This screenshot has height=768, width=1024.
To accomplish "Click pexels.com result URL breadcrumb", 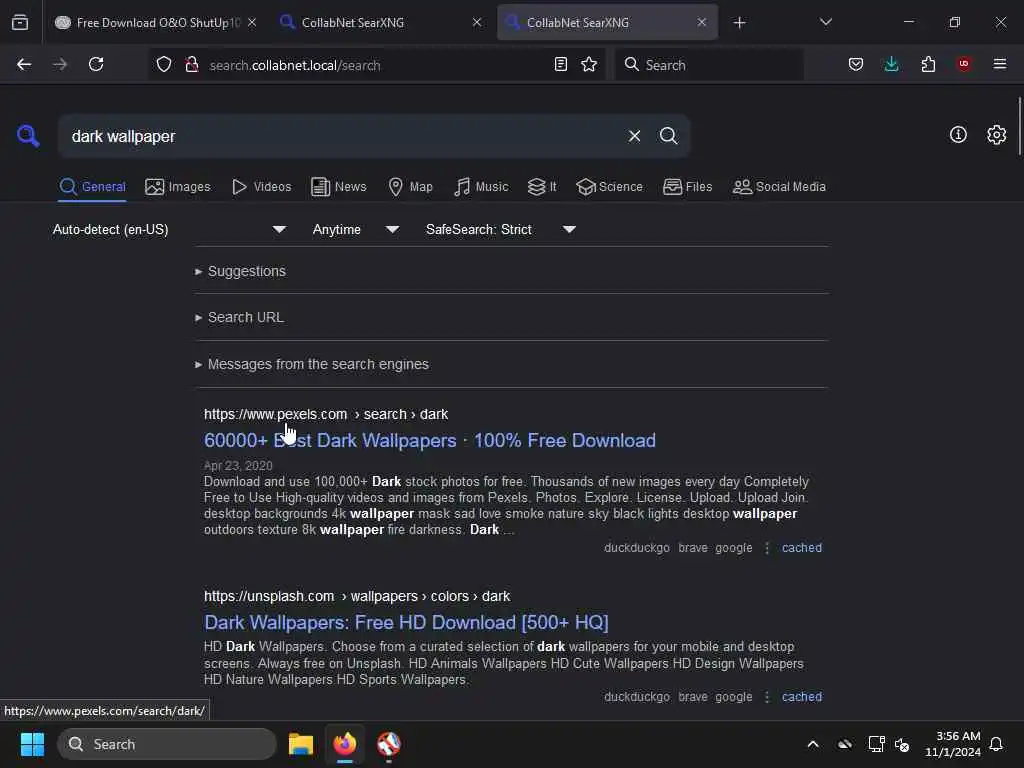I will (326, 414).
